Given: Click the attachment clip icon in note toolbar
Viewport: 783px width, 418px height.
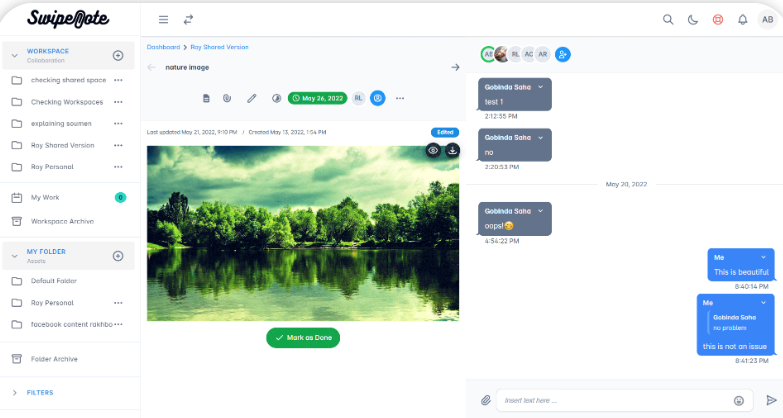Looking at the screenshot, I should [x=227, y=98].
